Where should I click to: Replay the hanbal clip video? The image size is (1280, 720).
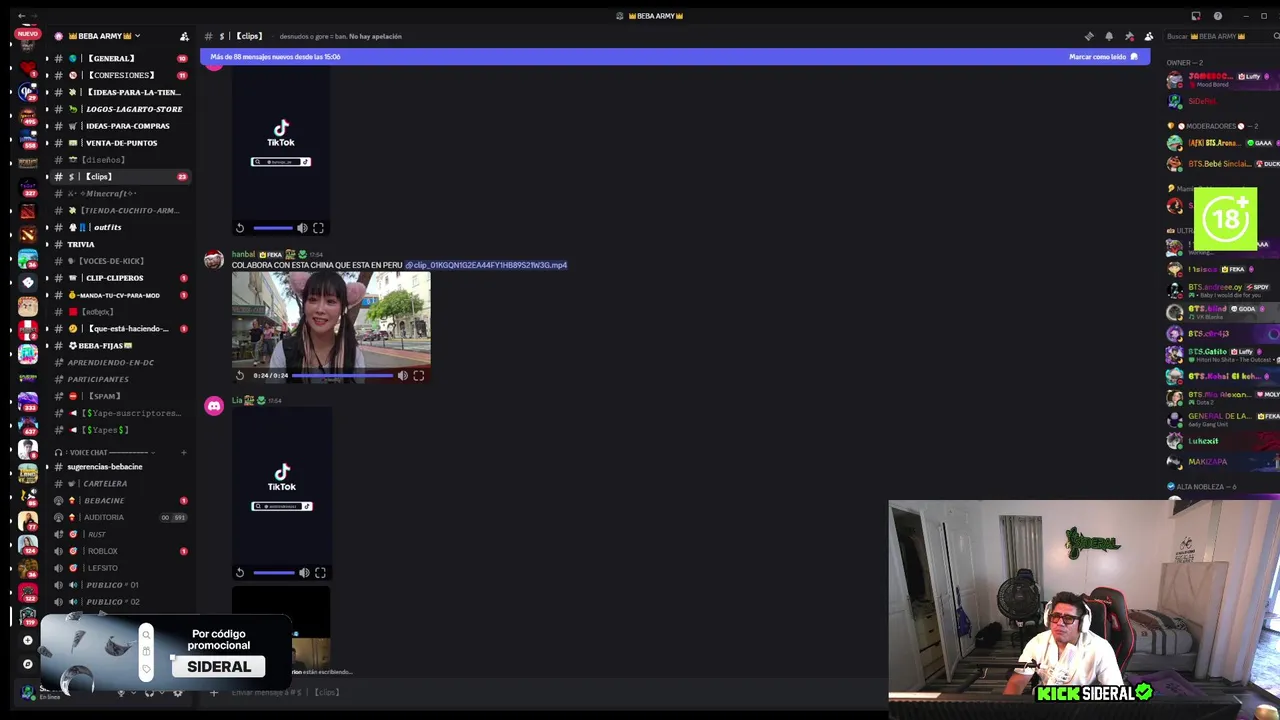[x=240, y=376]
